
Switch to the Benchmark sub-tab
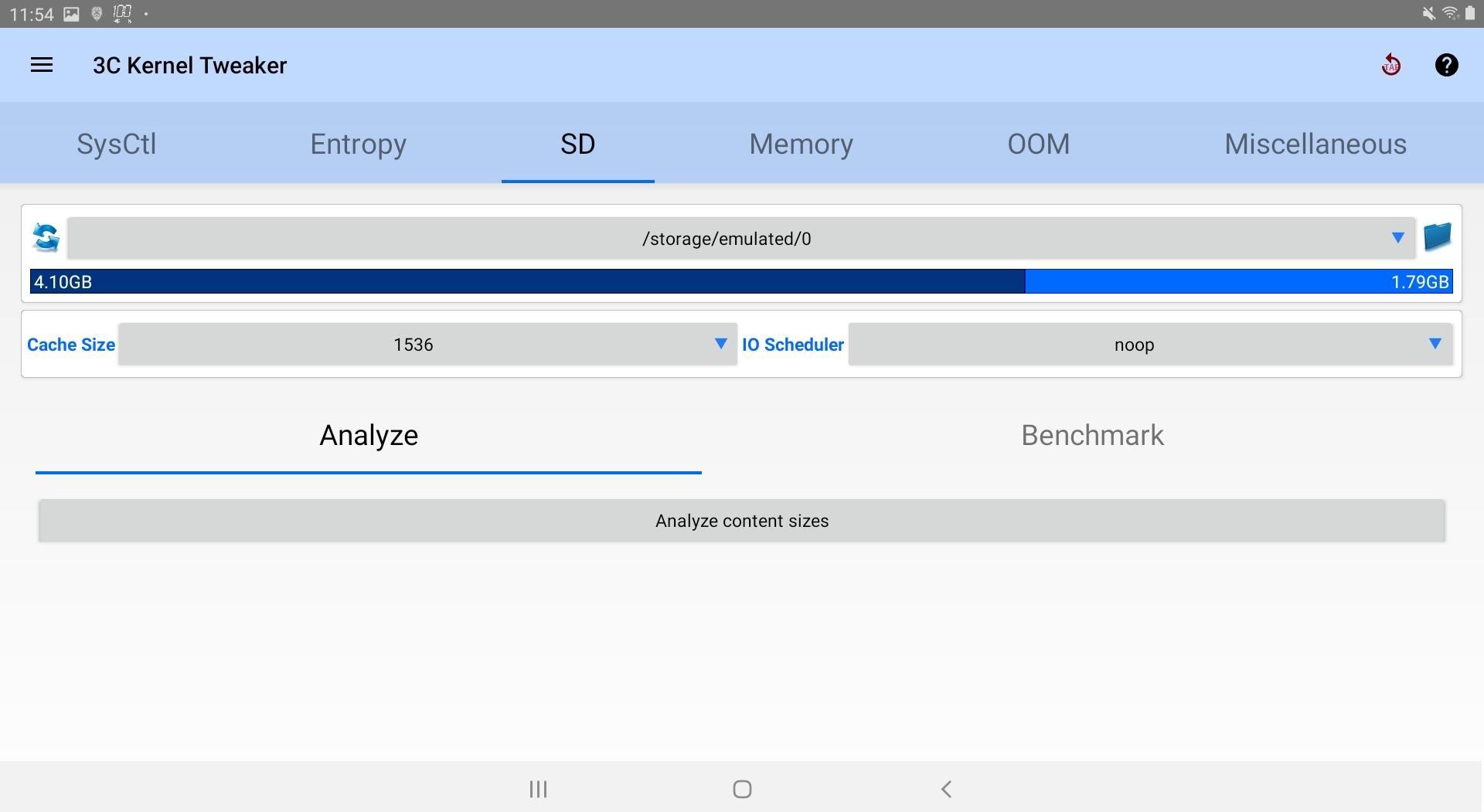[1092, 436]
